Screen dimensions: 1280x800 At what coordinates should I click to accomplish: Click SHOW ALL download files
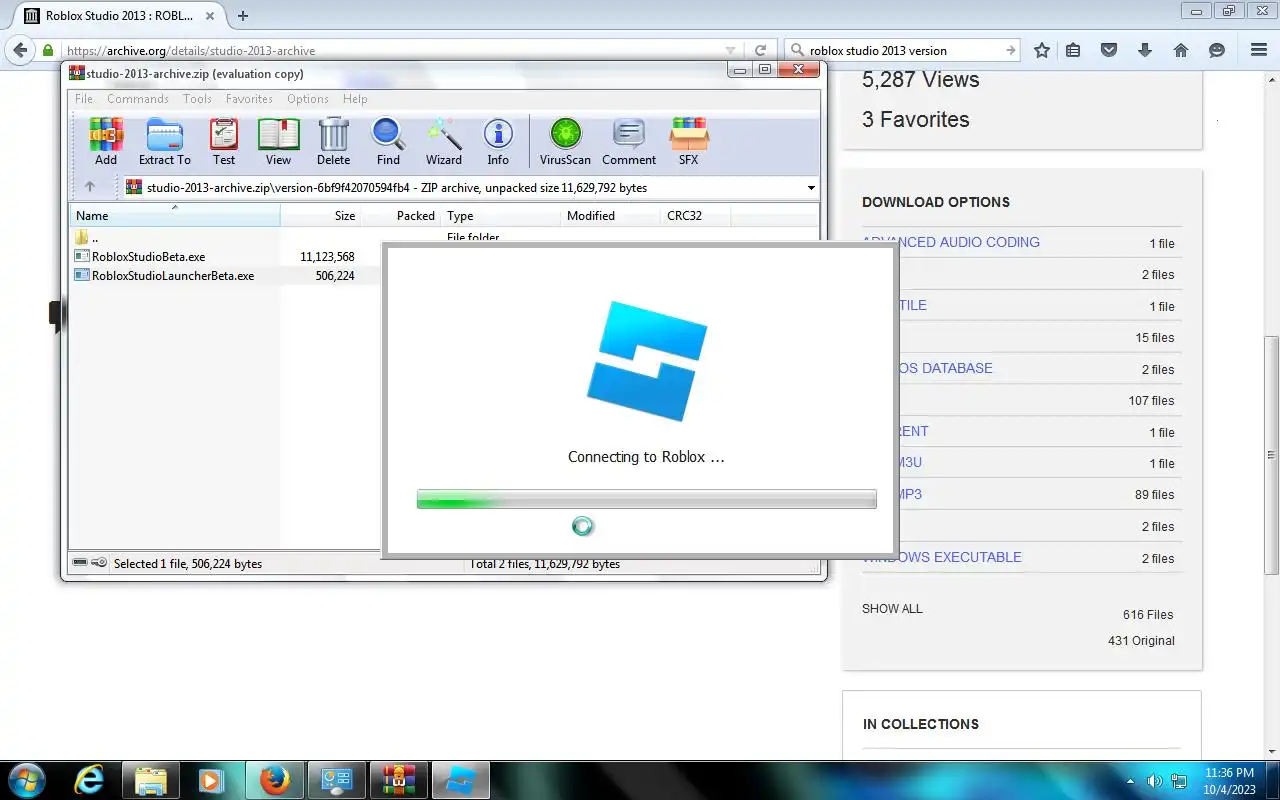[x=892, y=608]
